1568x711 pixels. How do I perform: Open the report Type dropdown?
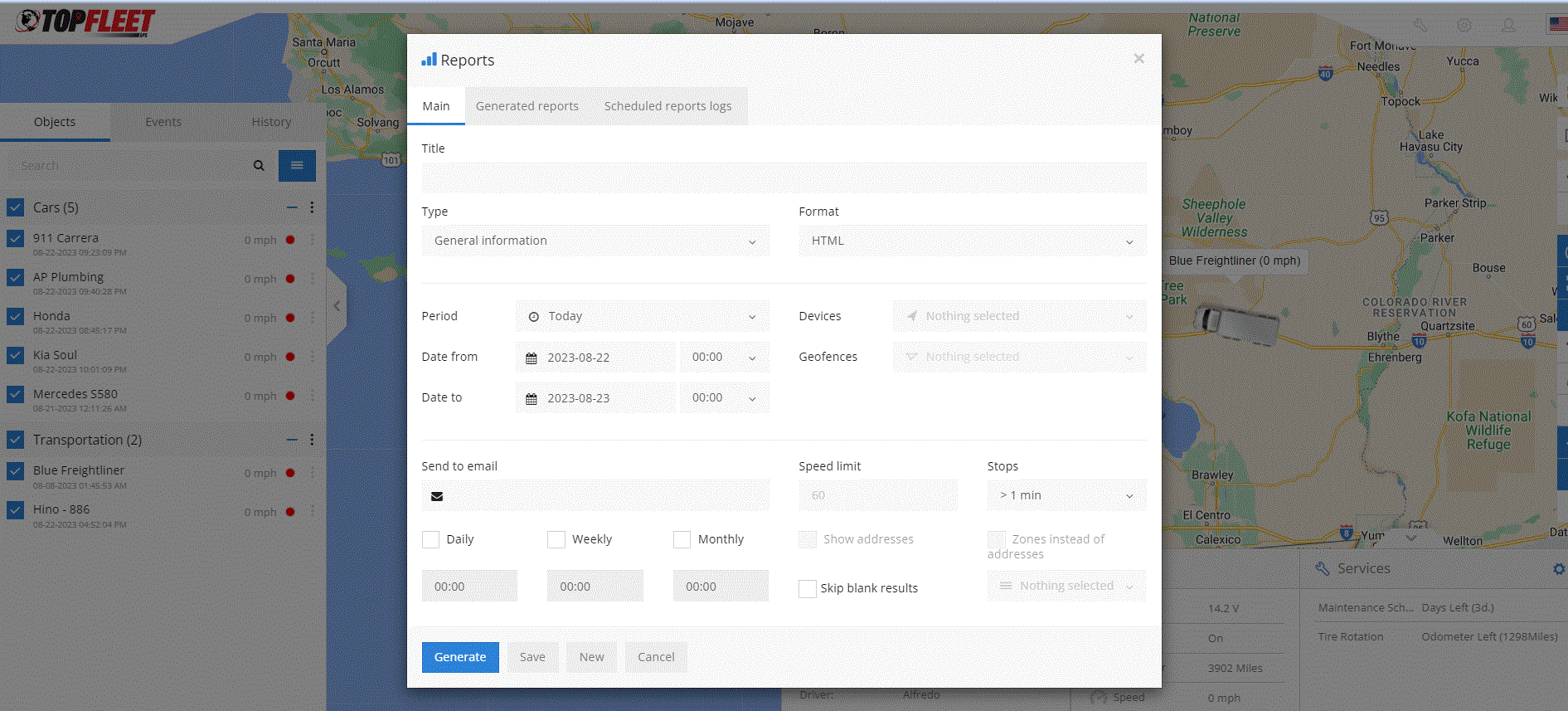click(x=595, y=241)
